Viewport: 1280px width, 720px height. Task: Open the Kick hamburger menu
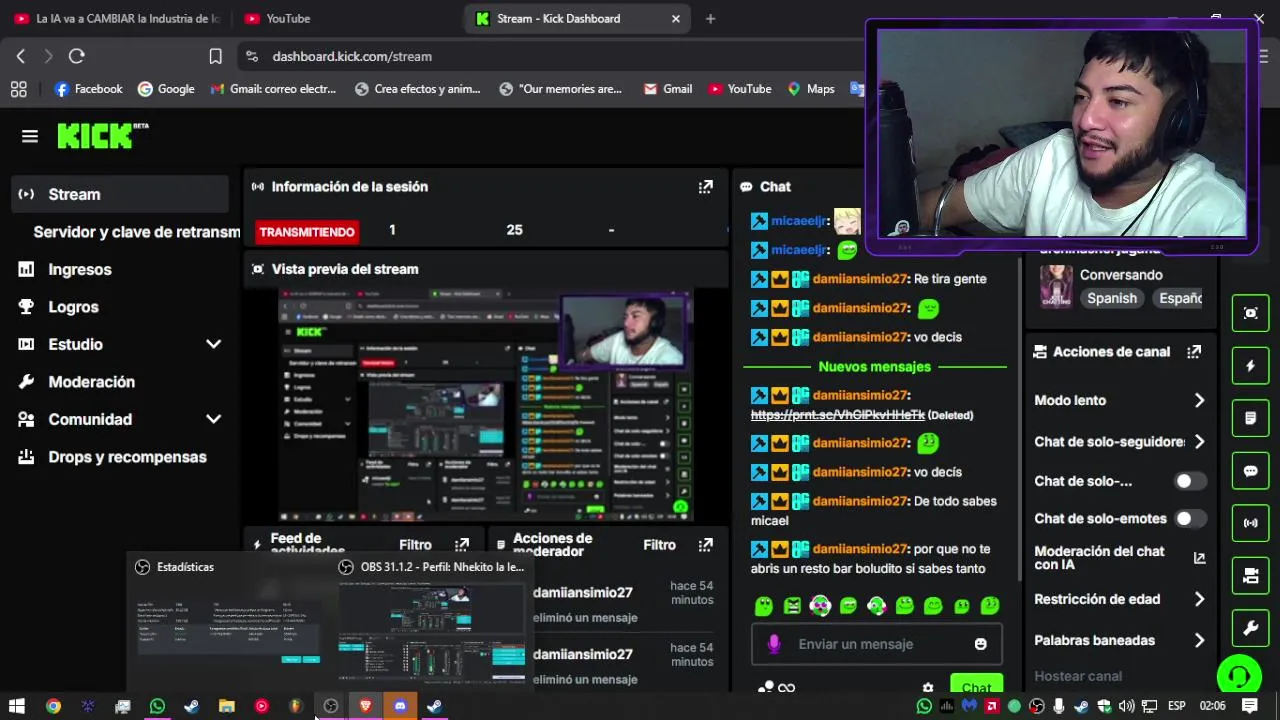coord(30,136)
